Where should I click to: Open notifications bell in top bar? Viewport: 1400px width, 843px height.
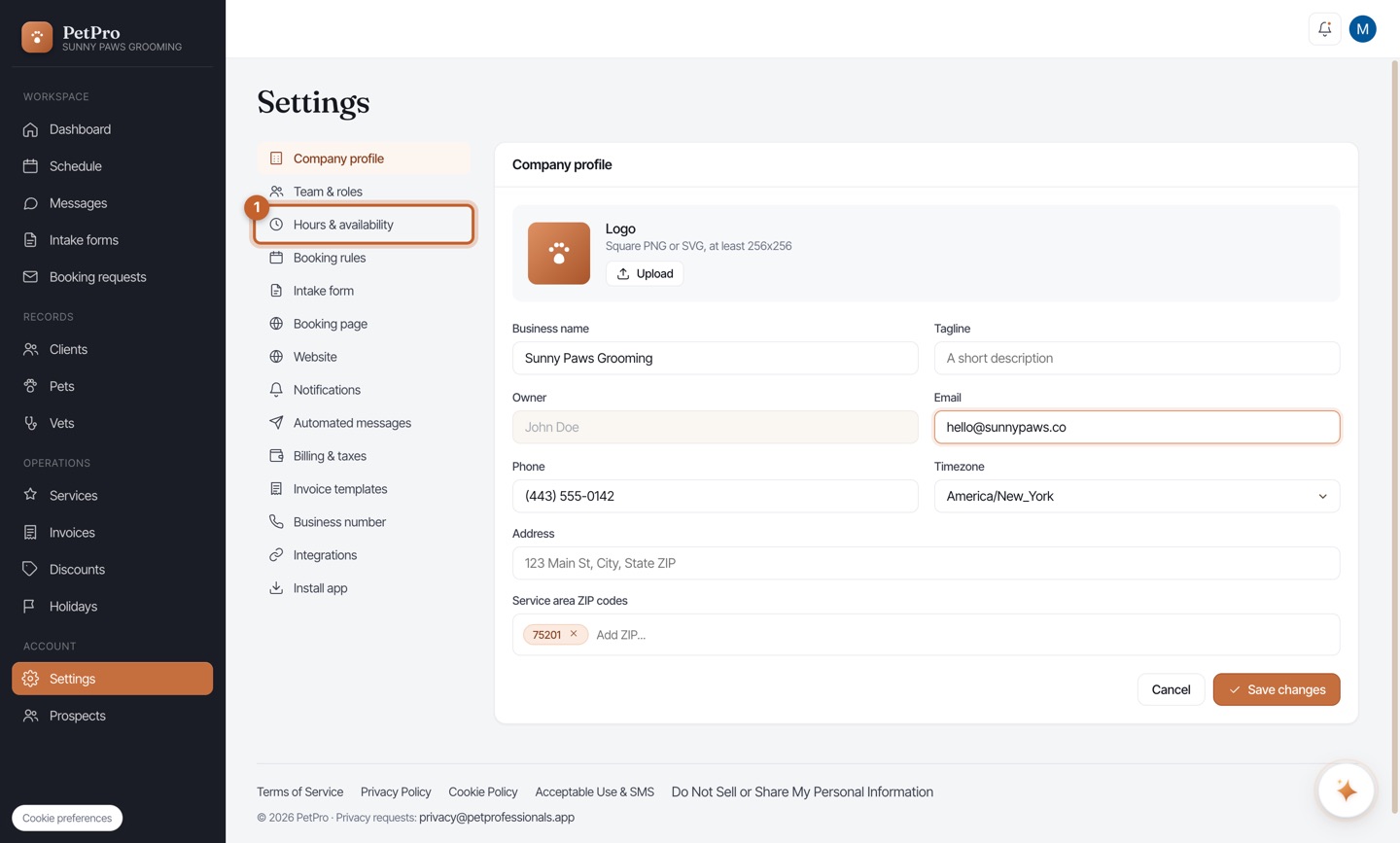click(1324, 29)
